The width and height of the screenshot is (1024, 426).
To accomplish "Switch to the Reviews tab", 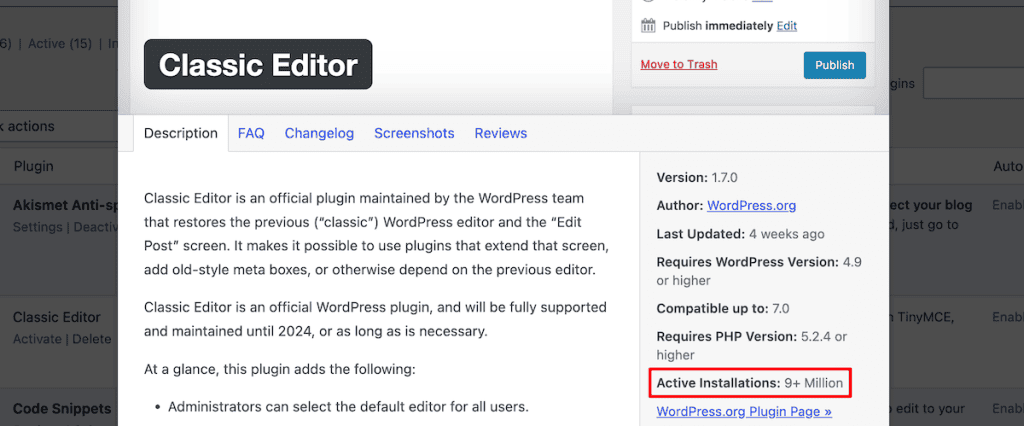I will point(501,133).
